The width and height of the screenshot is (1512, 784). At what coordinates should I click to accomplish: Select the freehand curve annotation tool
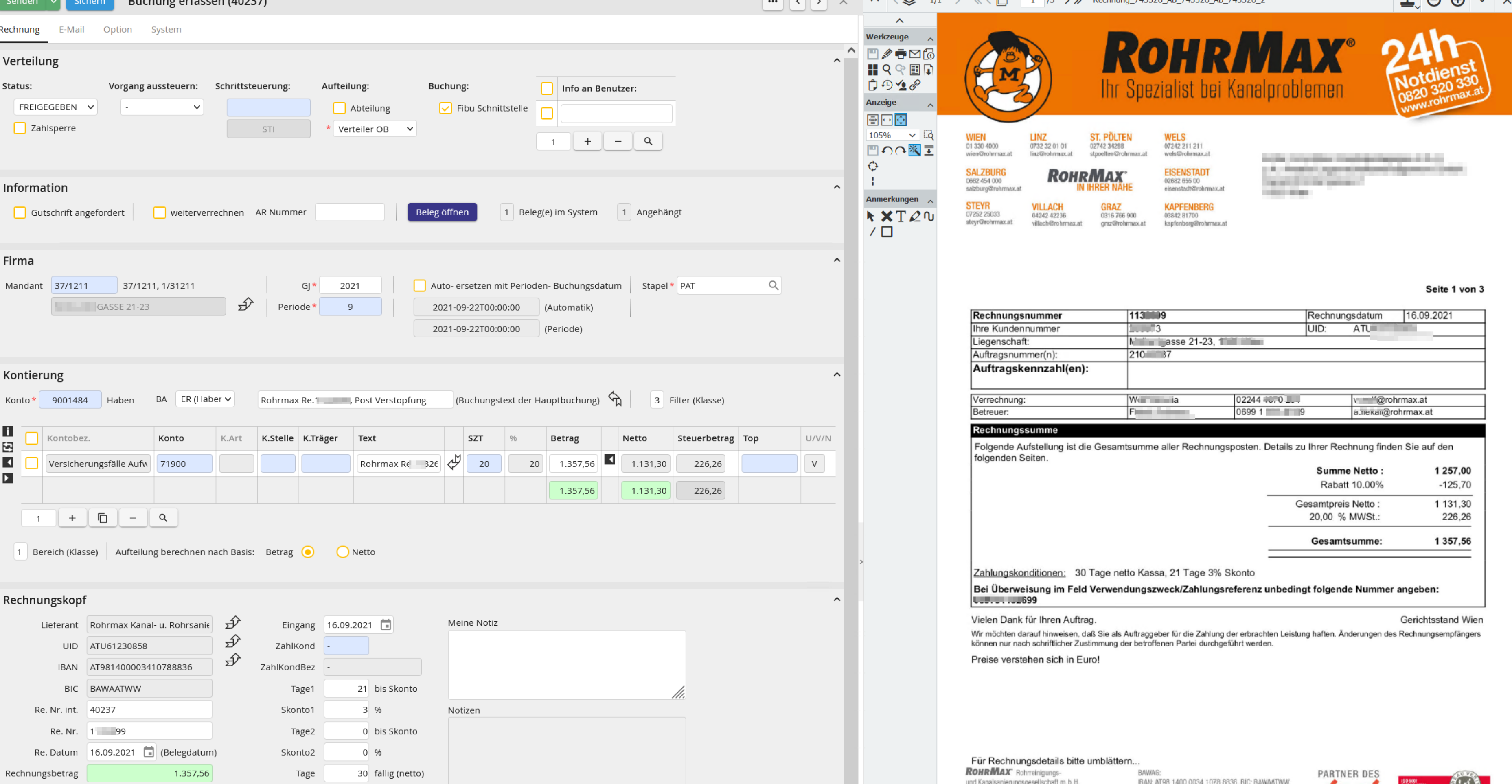(929, 217)
